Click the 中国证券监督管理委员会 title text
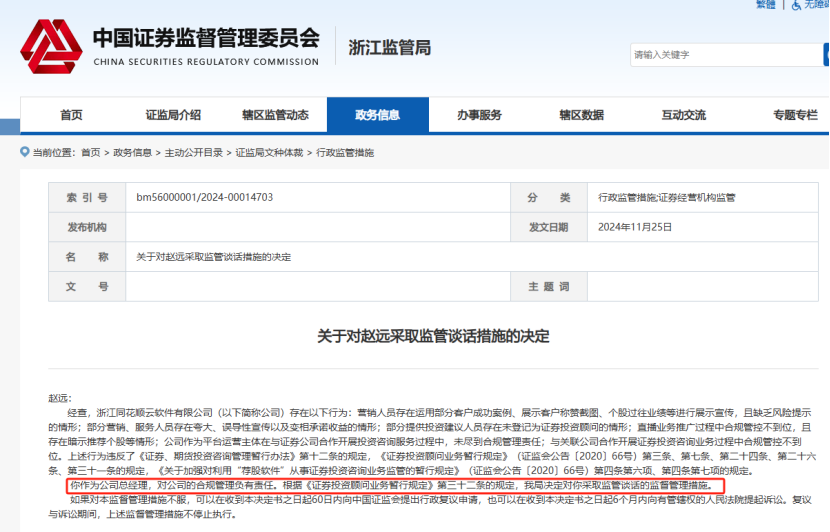 (206, 38)
